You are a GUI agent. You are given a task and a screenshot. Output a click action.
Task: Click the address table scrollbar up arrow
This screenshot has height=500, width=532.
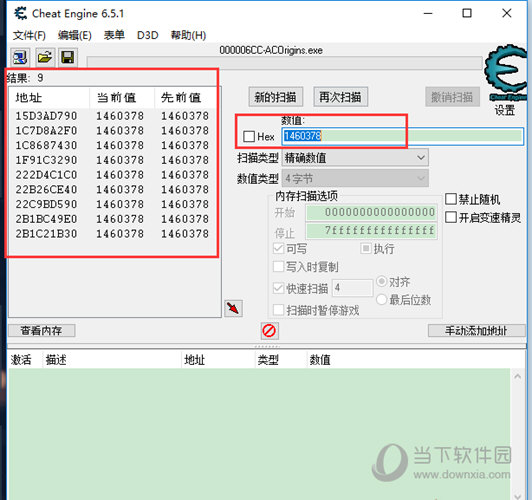(518, 376)
